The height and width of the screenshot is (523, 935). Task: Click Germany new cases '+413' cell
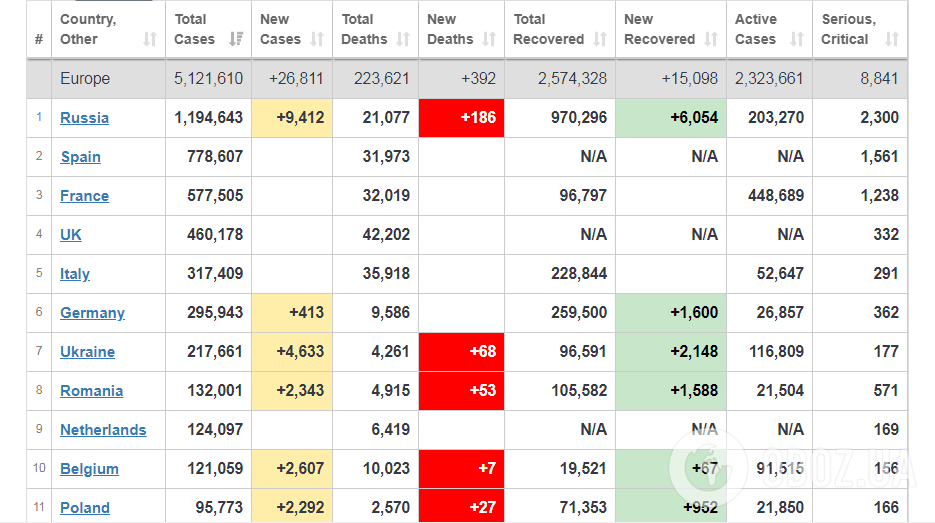292,313
